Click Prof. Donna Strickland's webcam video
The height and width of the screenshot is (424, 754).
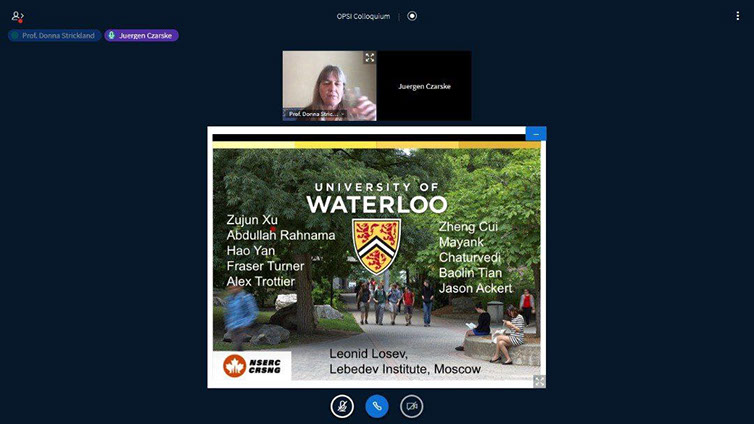[x=329, y=82]
